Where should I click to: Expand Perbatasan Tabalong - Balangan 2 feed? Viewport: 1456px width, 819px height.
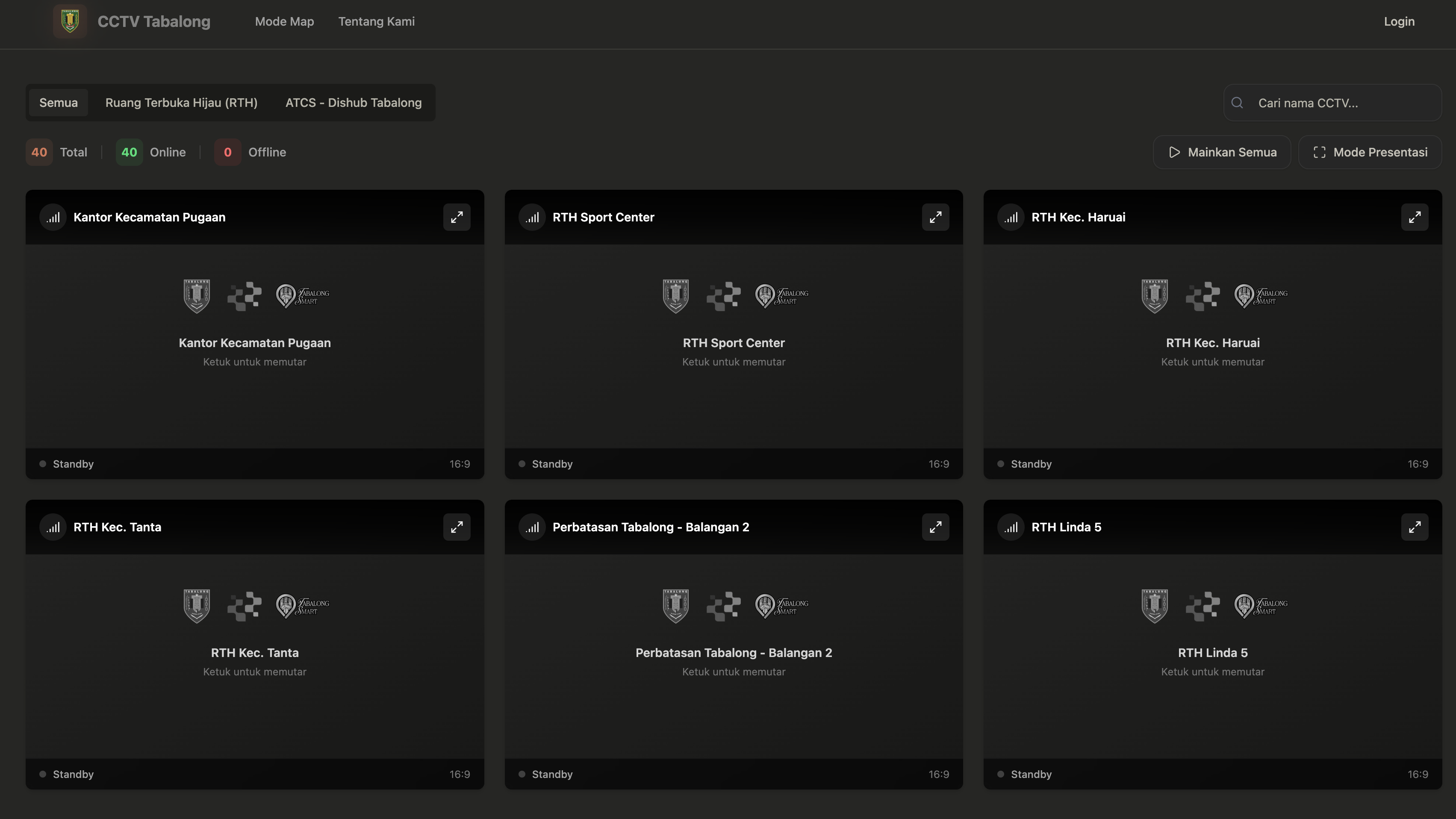coord(935,527)
